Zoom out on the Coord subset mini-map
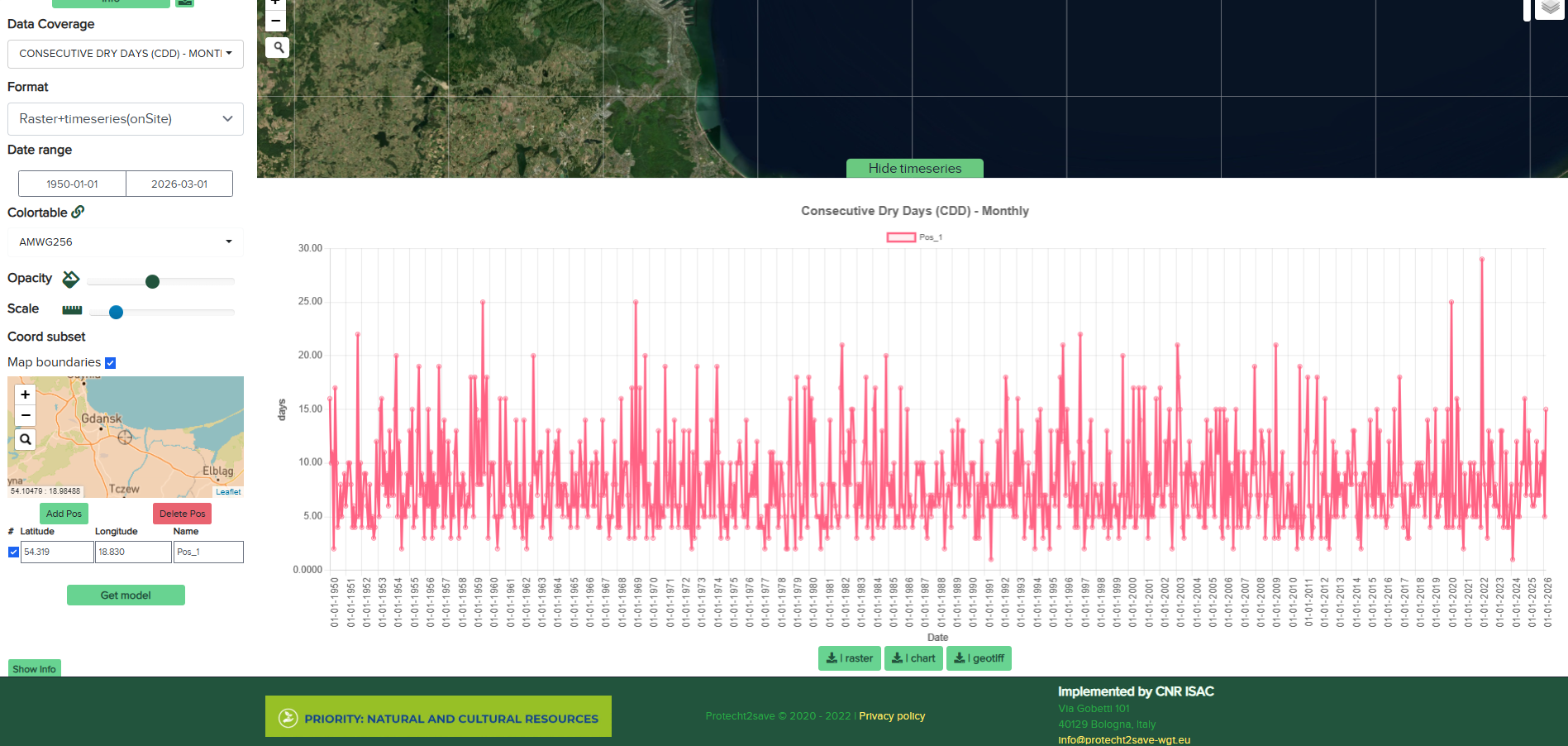Viewport: 1568px width, 746px height. click(25, 414)
